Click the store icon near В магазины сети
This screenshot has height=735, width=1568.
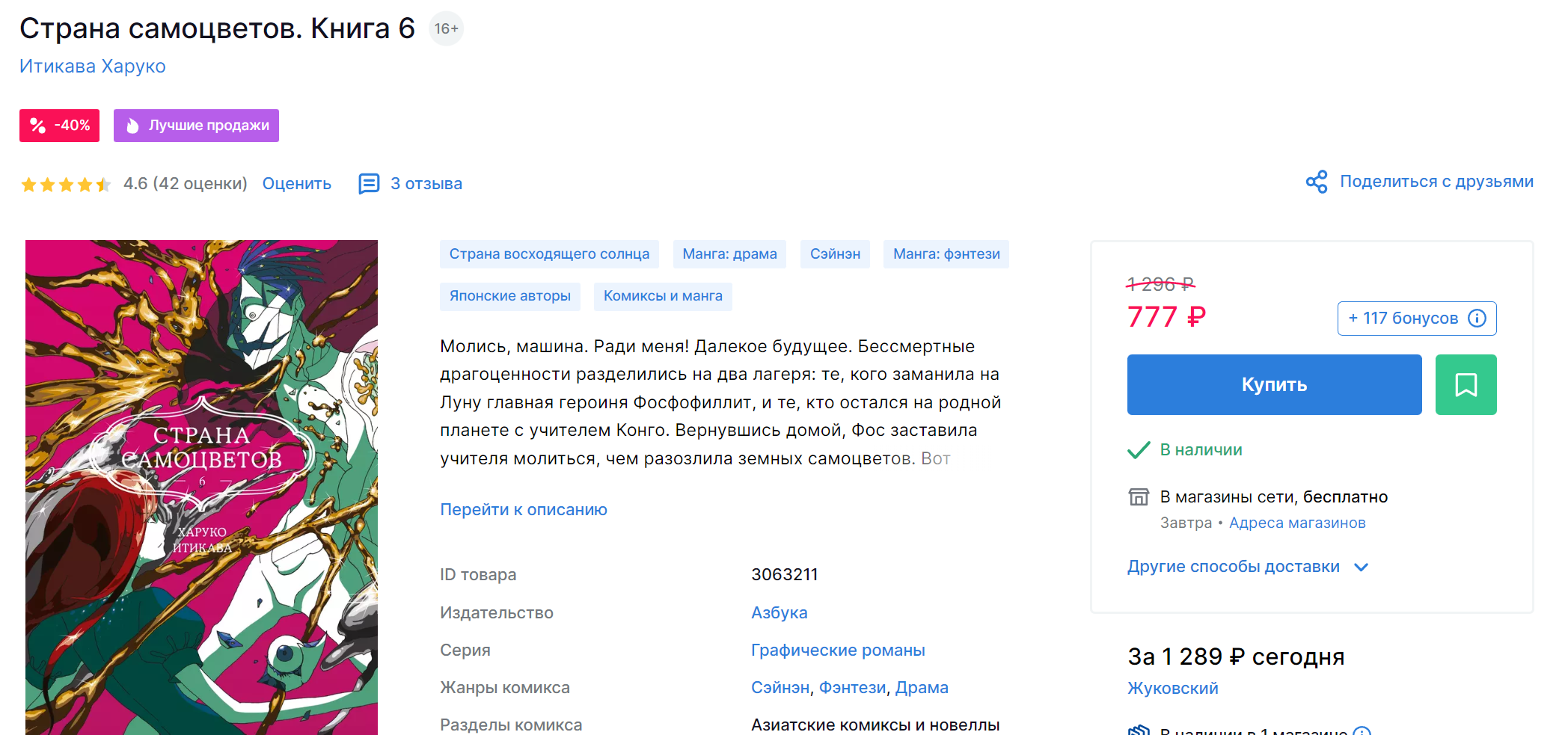(1139, 496)
